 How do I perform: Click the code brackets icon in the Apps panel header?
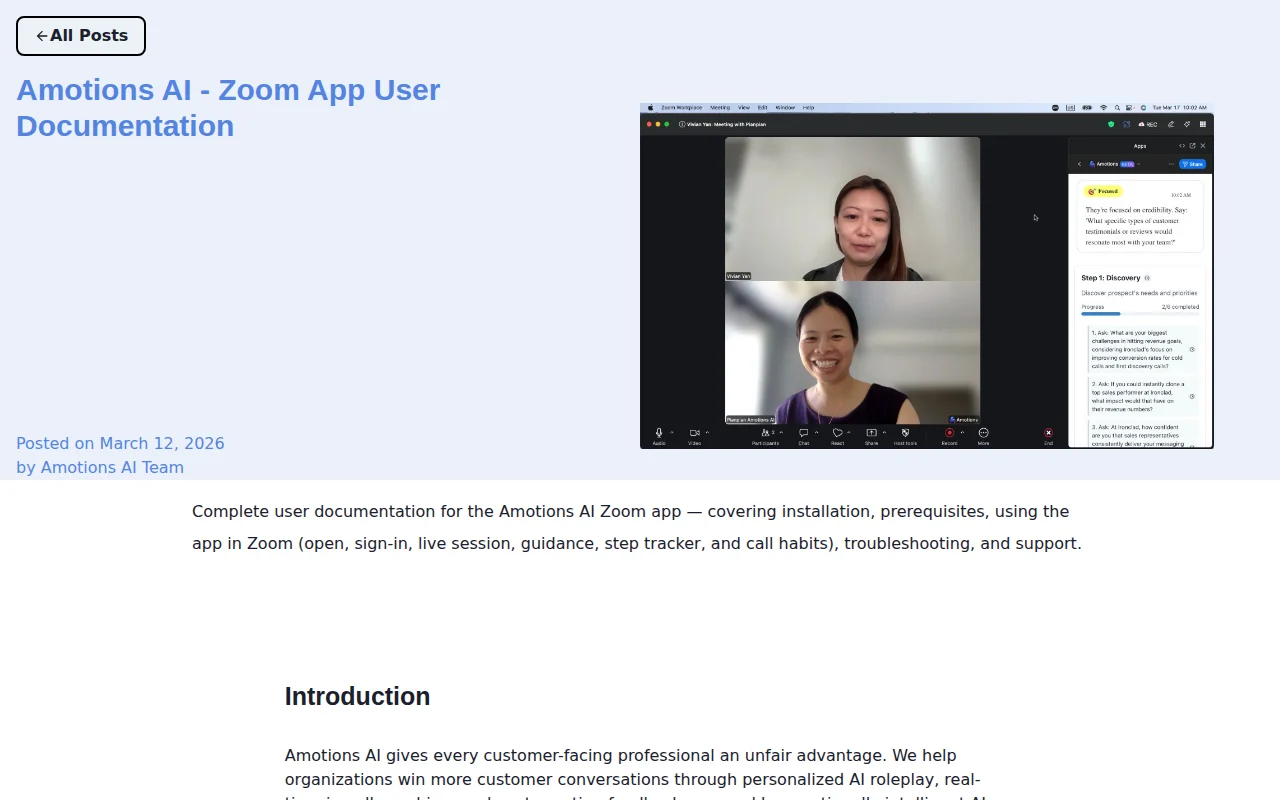[1182, 146]
